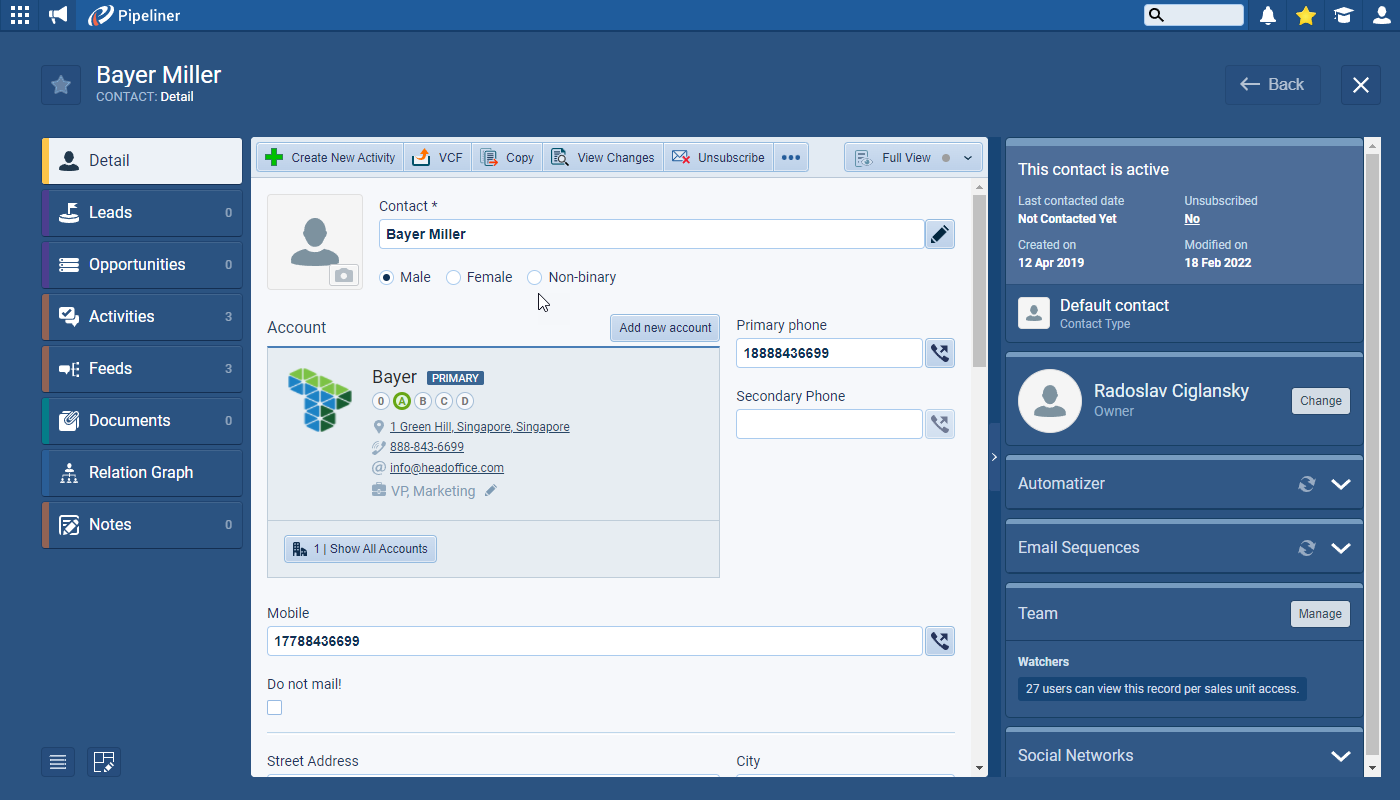1400x800 pixels.
Task: Open the info@headoffice.com email link
Action: point(446,468)
